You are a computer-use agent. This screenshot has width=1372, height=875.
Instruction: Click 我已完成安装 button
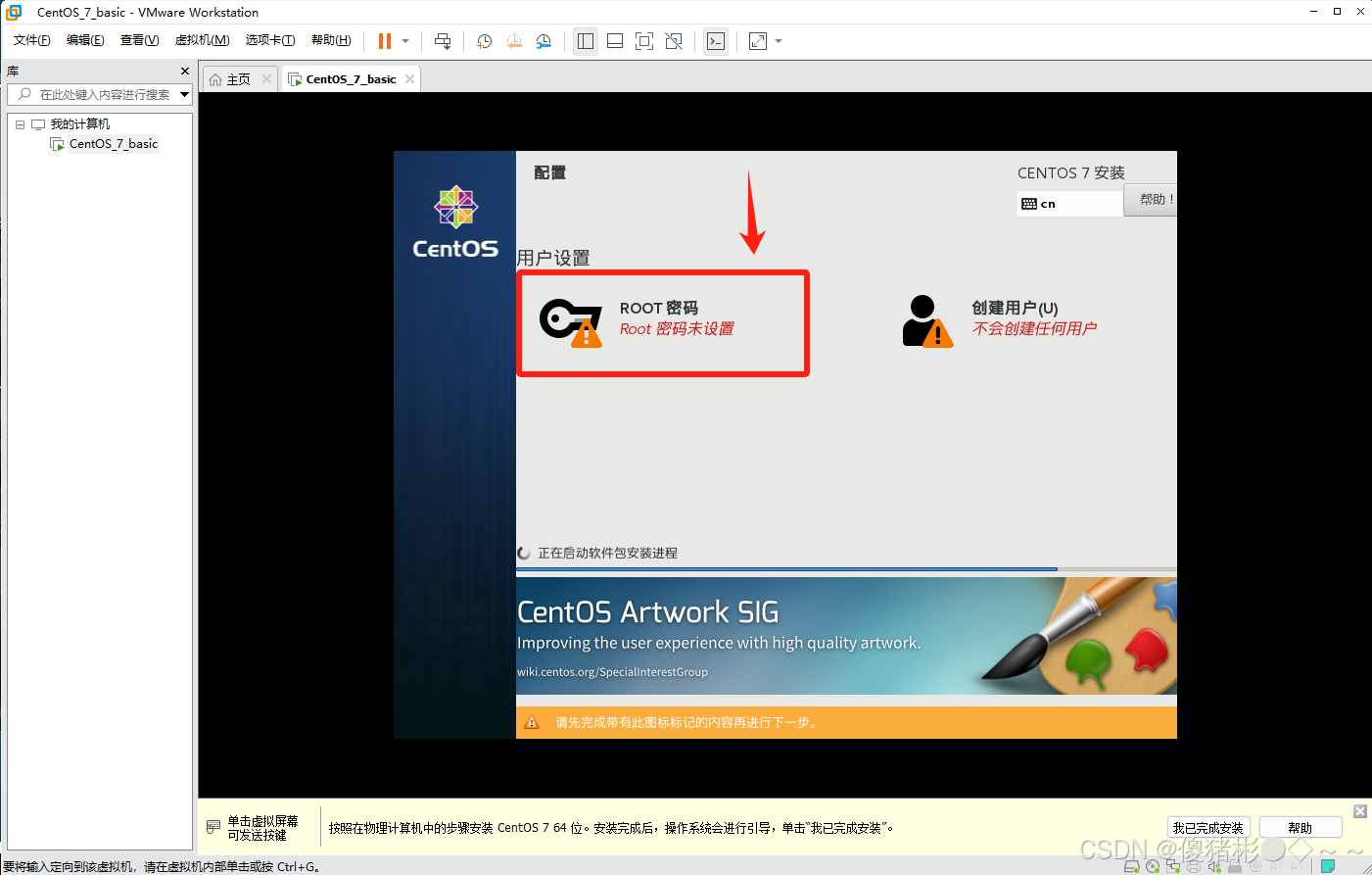[x=1208, y=828]
